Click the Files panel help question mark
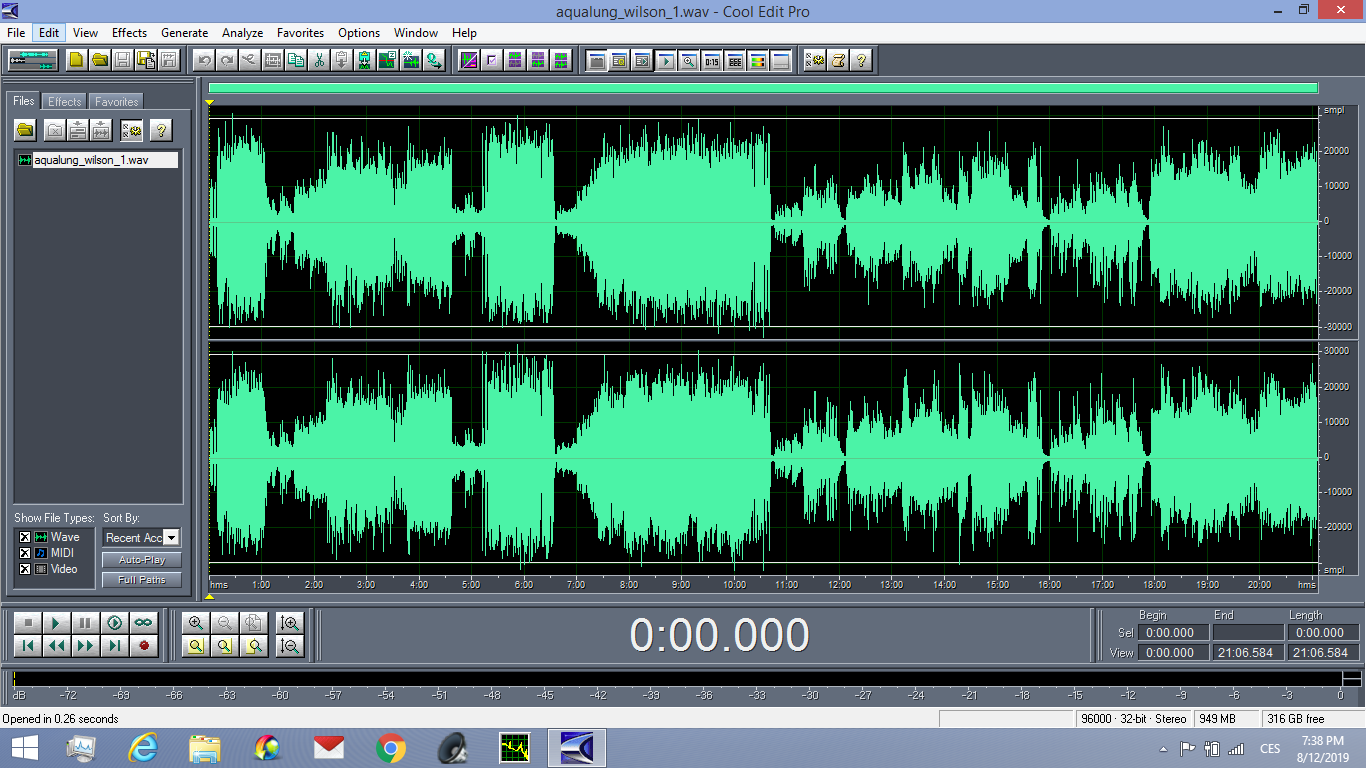This screenshot has height=768, width=1366. point(161,130)
